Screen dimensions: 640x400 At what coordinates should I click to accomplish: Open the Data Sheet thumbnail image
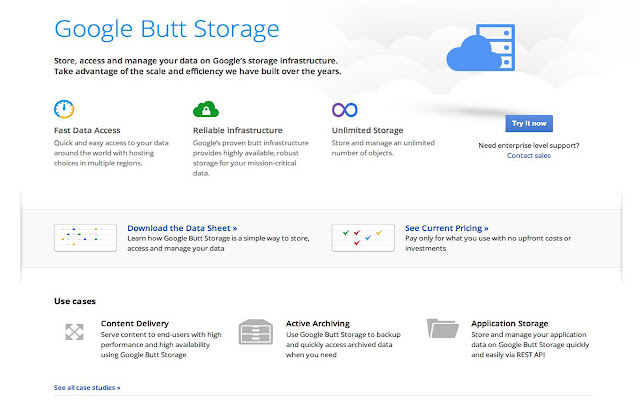coord(85,238)
